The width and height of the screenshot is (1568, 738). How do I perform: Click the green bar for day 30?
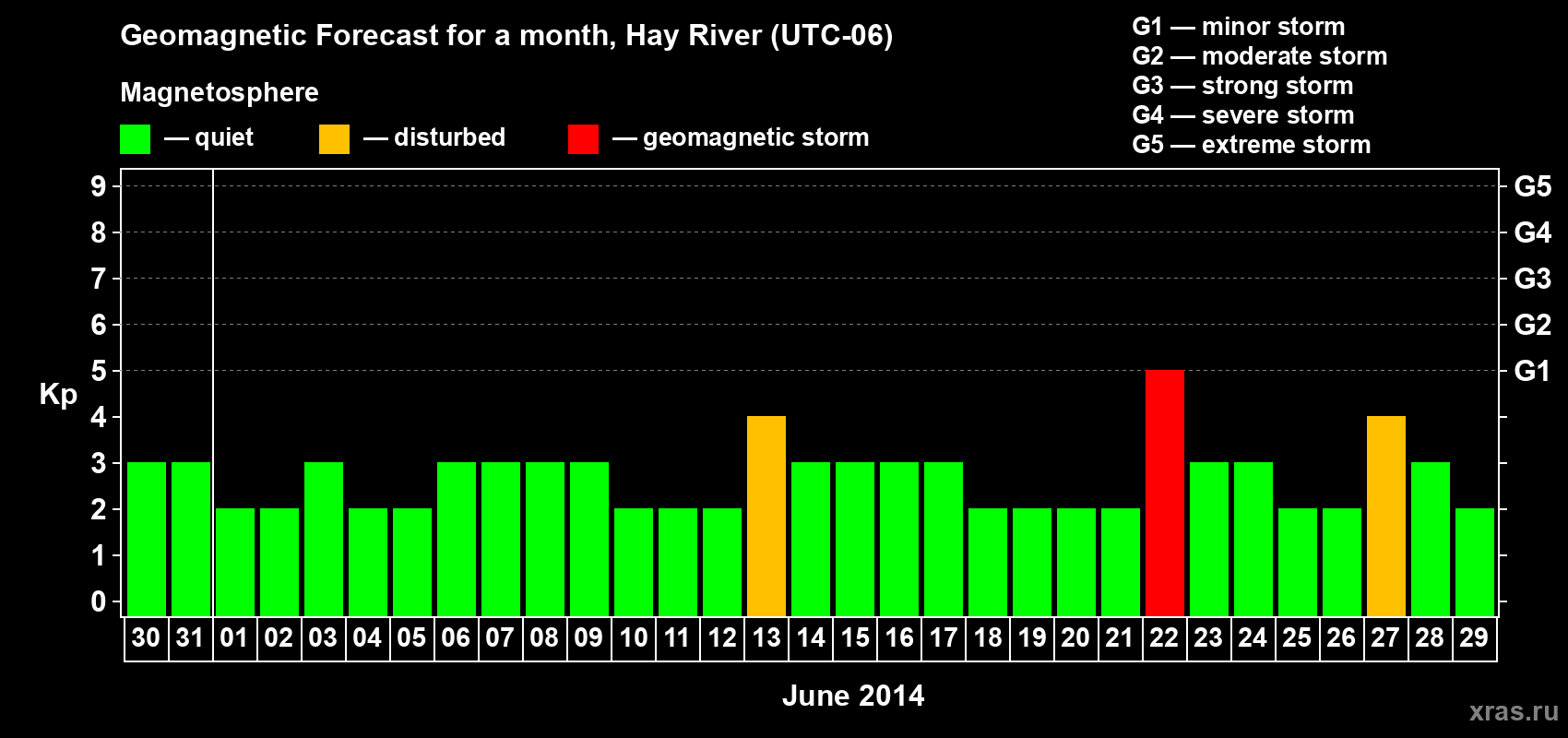point(147,540)
